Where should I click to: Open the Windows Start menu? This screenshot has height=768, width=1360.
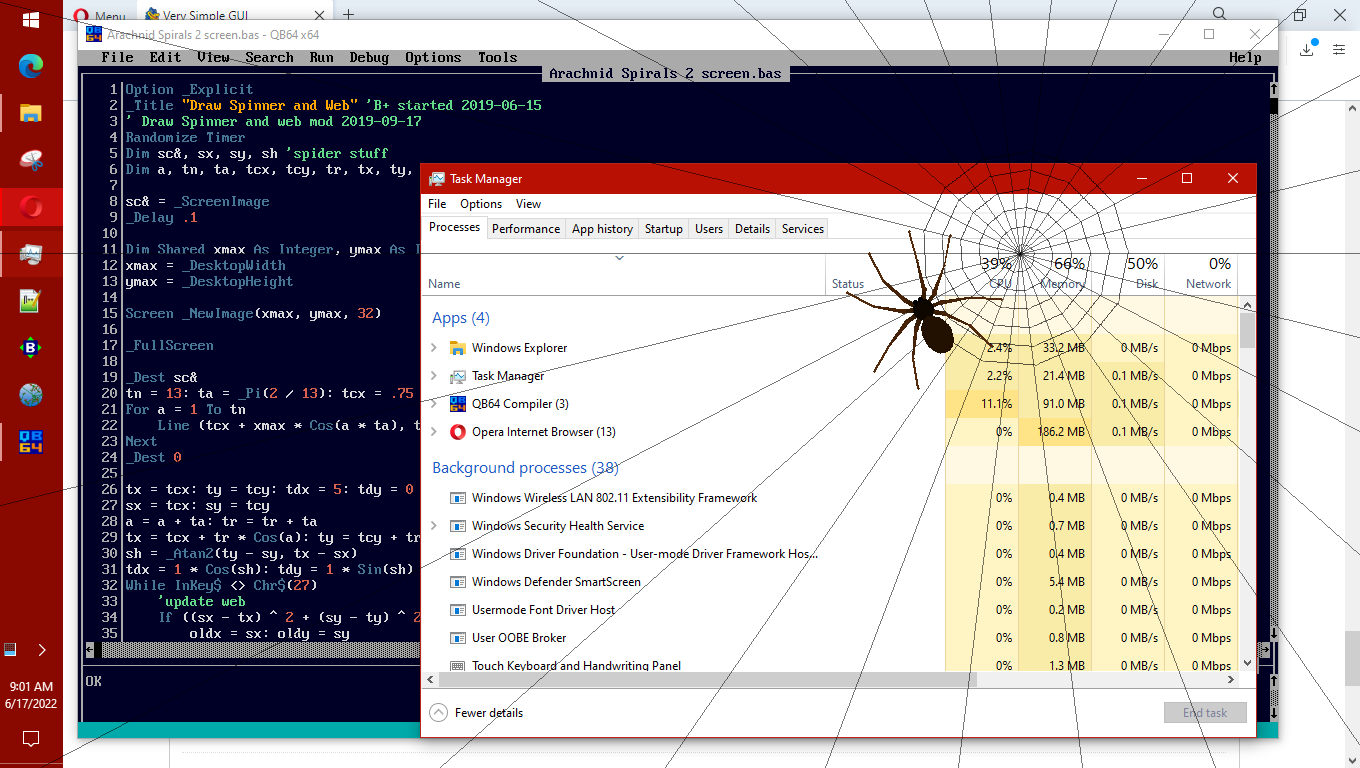tap(30, 19)
